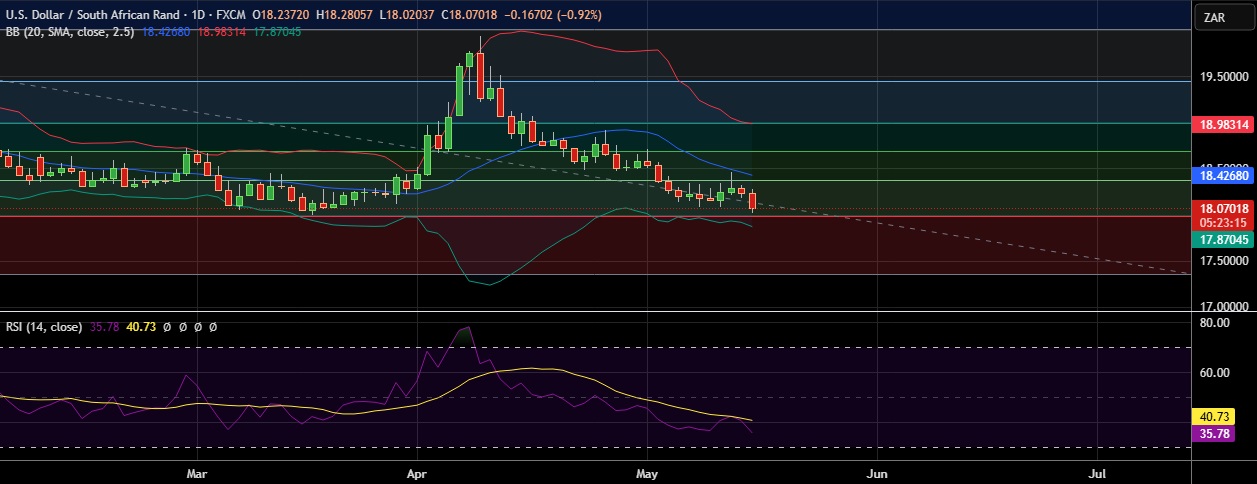1257x484 pixels.
Task: Click the 19.50000 price axis tick
Action: pyautogui.click(x=1224, y=77)
